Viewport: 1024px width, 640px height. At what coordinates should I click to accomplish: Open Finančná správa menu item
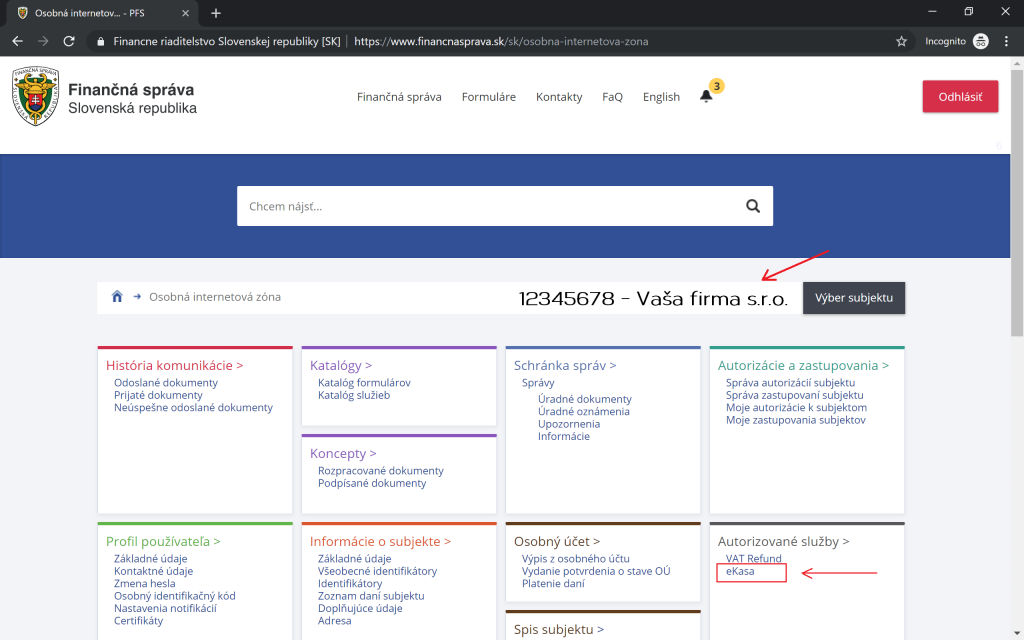[399, 97]
